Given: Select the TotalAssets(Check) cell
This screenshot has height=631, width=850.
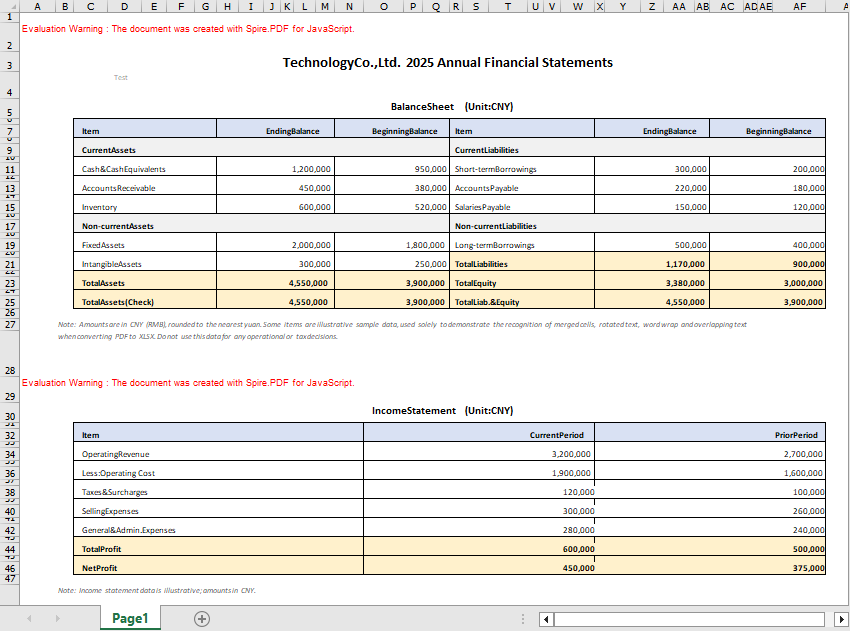Looking at the screenshot, I should 145,299.
